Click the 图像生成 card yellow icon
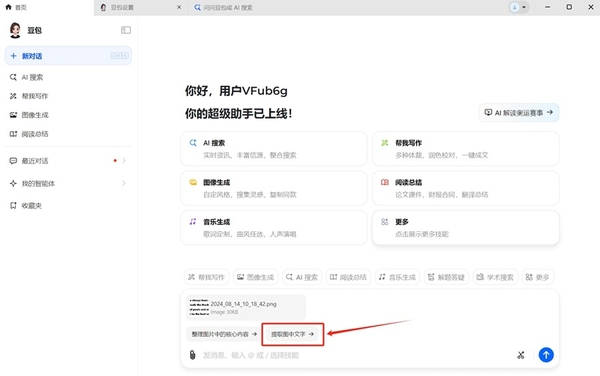600x376 pixels. pos(193,182)
